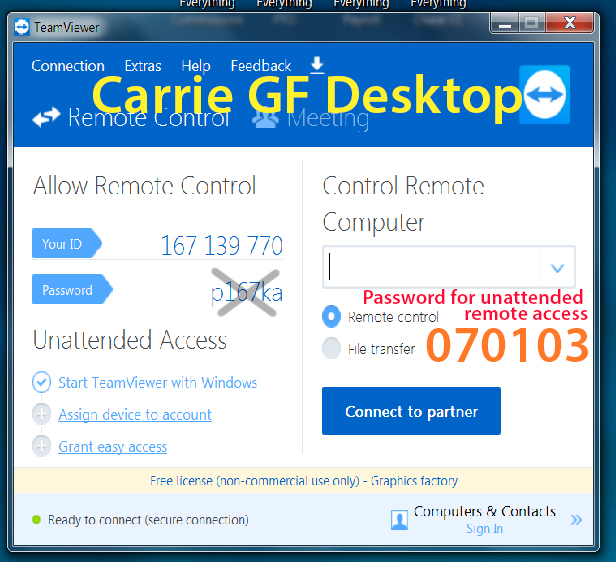616x562 pixels.
Task: Open the Connection menu
Action: tap(68, 66)
